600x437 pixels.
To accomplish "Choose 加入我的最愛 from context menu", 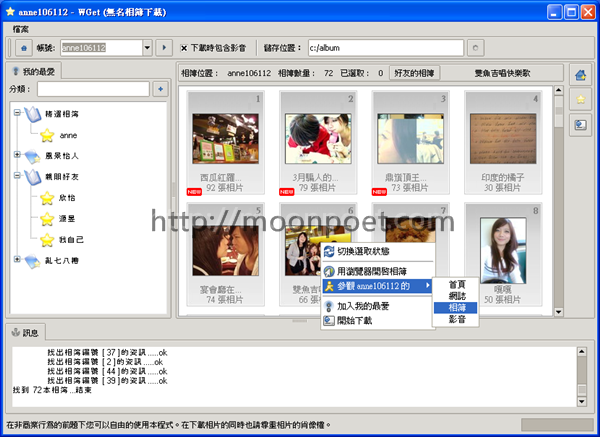I will point(378,306).
